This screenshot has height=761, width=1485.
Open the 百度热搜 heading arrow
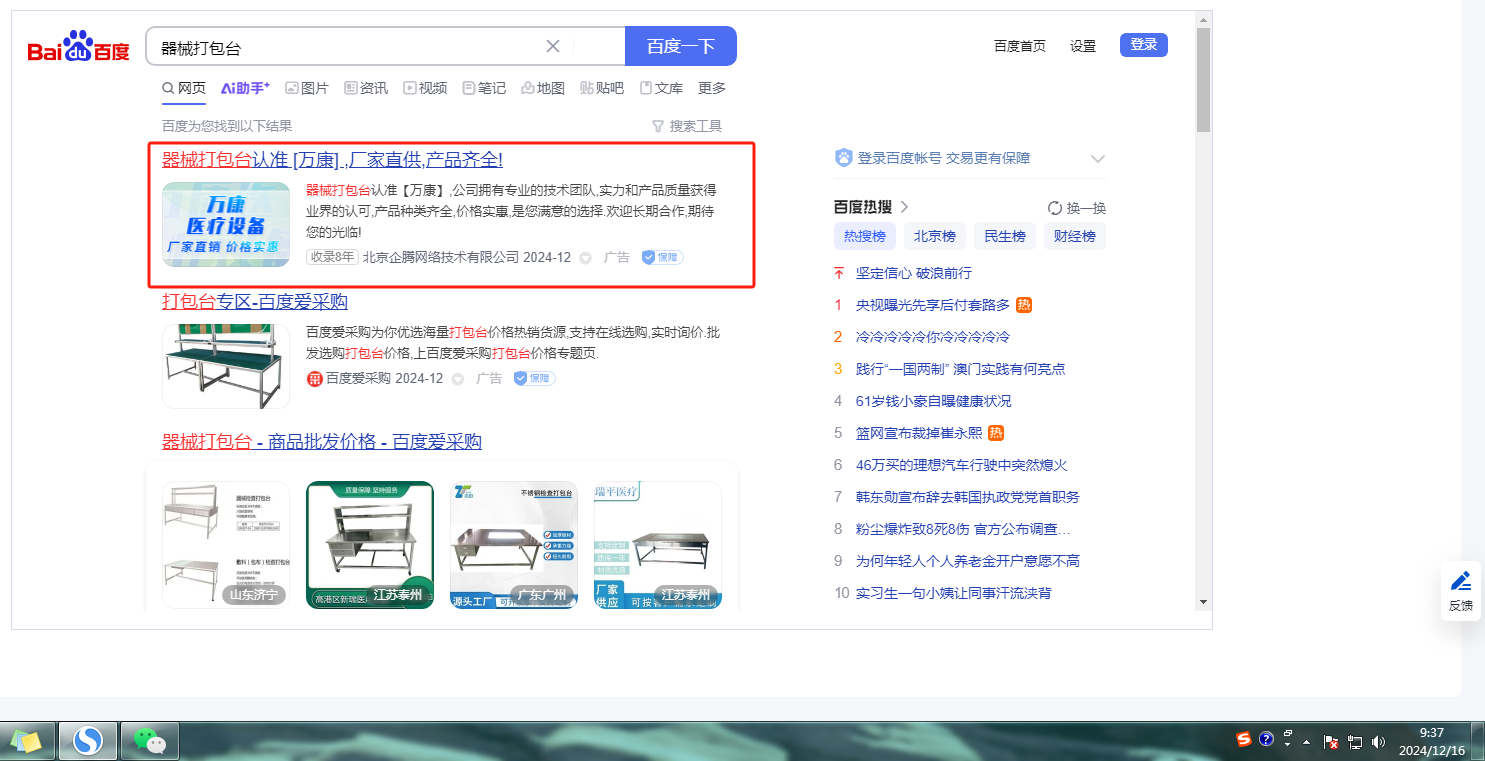905,208
